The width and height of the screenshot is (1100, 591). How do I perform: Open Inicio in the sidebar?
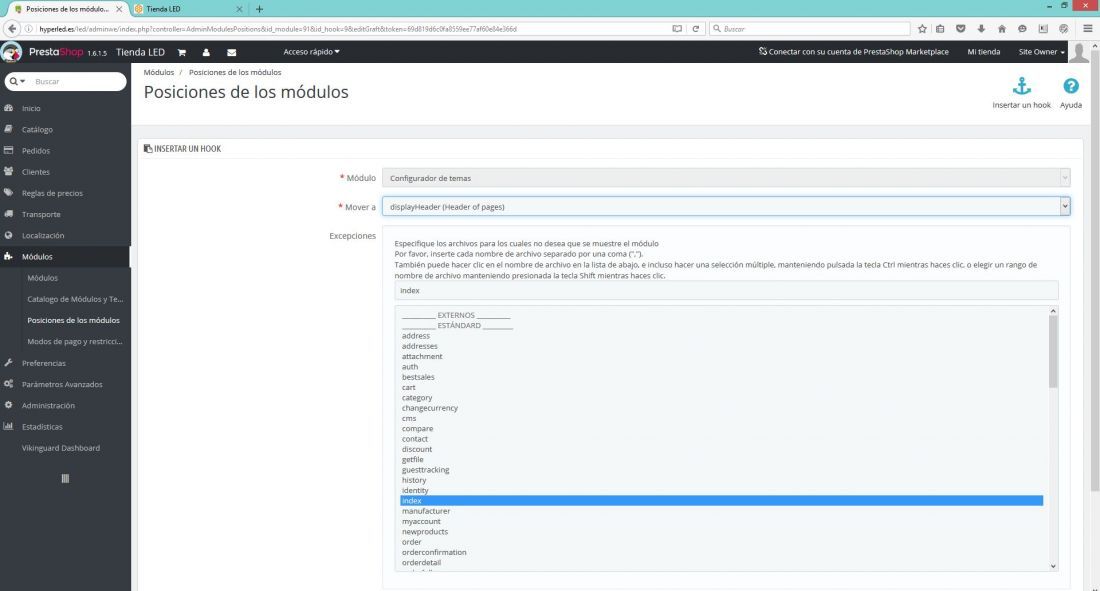point(31,109)
